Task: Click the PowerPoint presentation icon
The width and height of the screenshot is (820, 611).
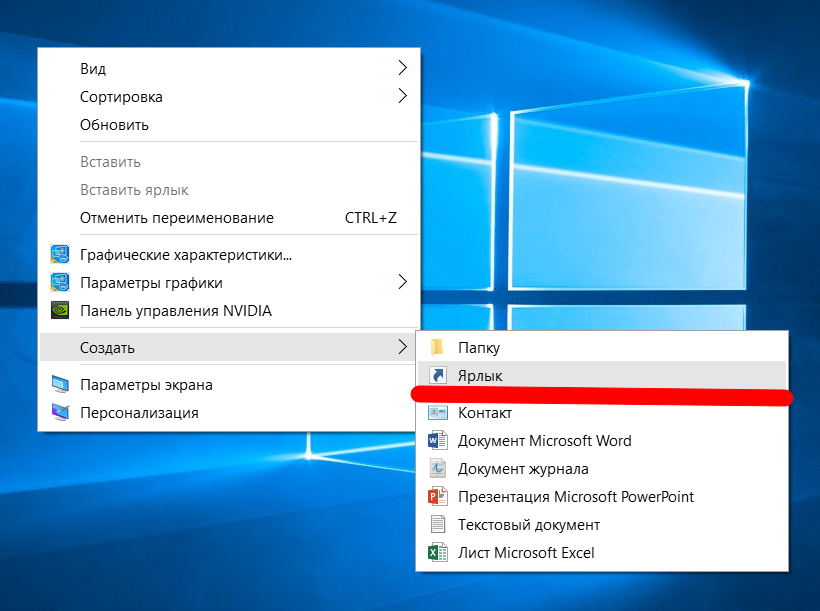Action: pyautogui.click(x=438, y=496)
